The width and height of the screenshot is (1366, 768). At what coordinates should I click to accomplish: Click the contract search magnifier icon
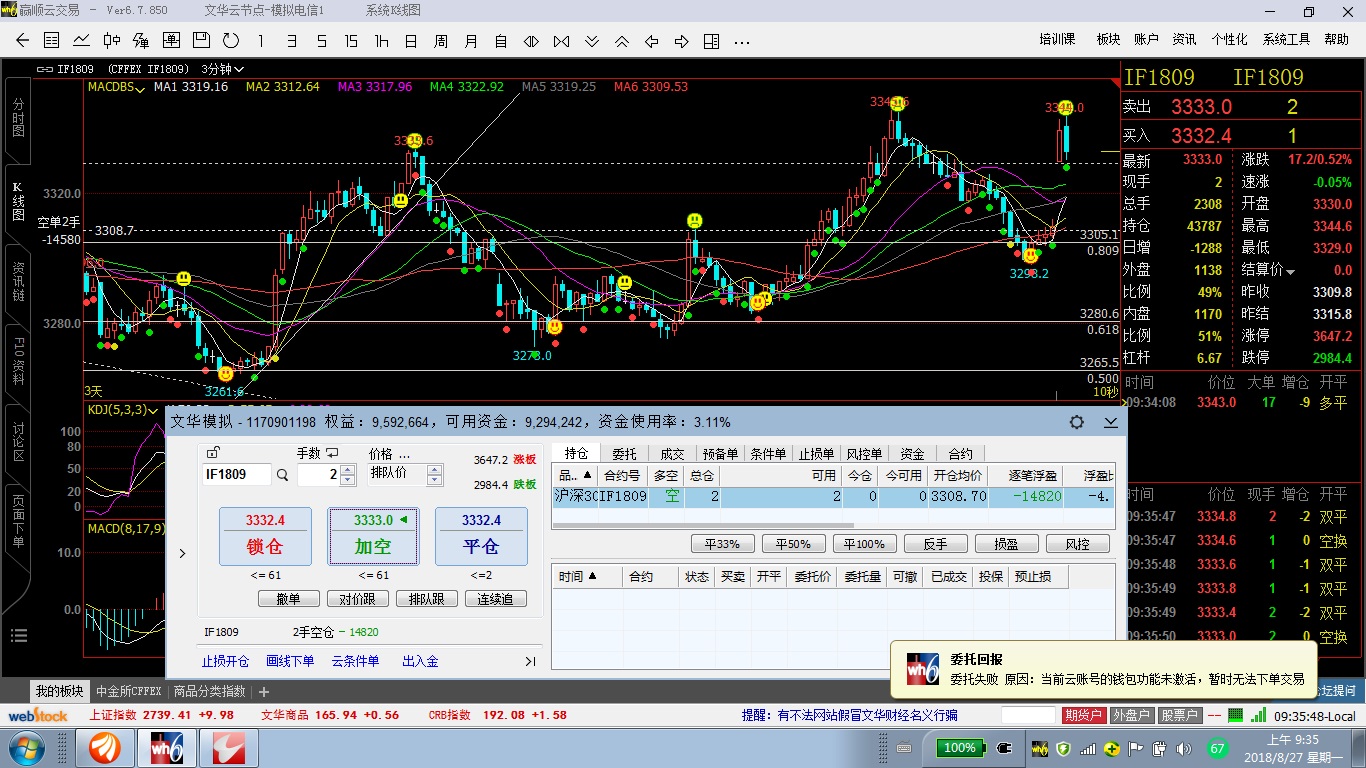click(x=283, y=475)
